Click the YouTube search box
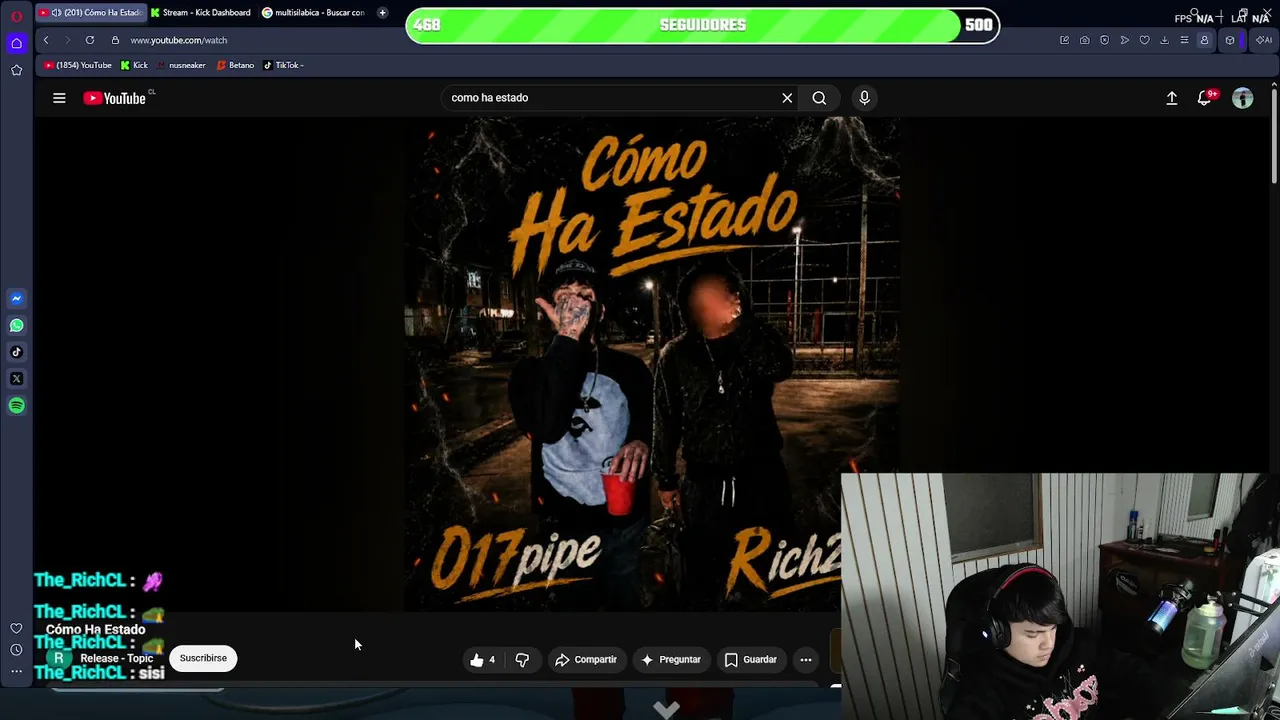This screenshot has height=720, width=1280. point(610,98)
